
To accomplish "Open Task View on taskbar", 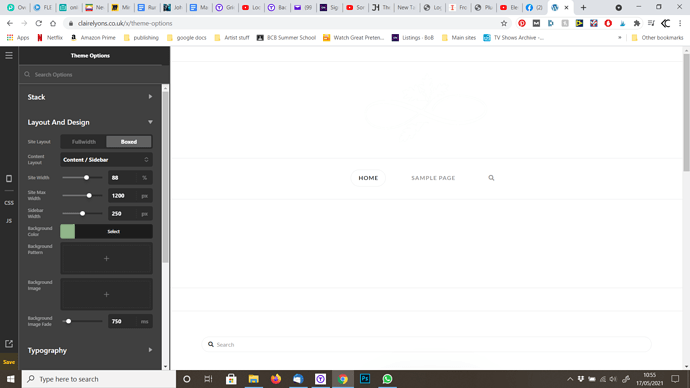I will click(x=209, y=379).
